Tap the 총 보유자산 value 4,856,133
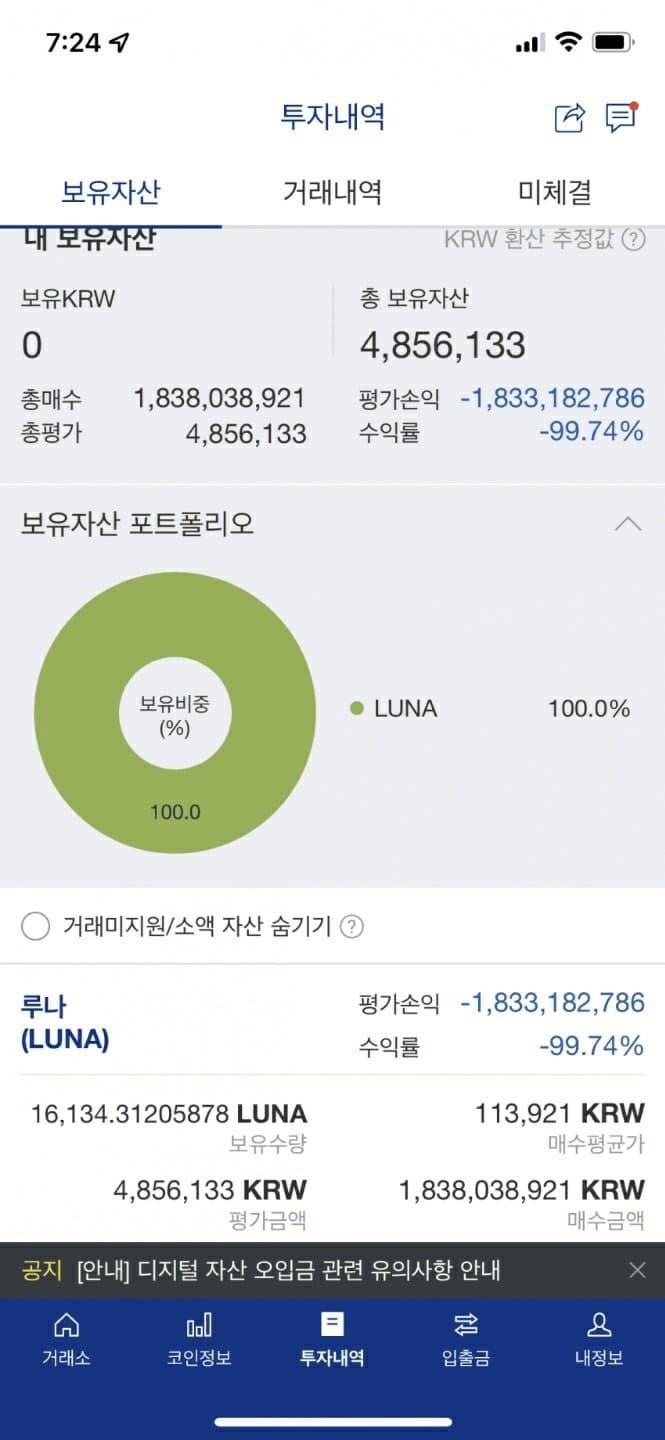The width and height of the screenshot is (665, 1440). click(442, 345)
